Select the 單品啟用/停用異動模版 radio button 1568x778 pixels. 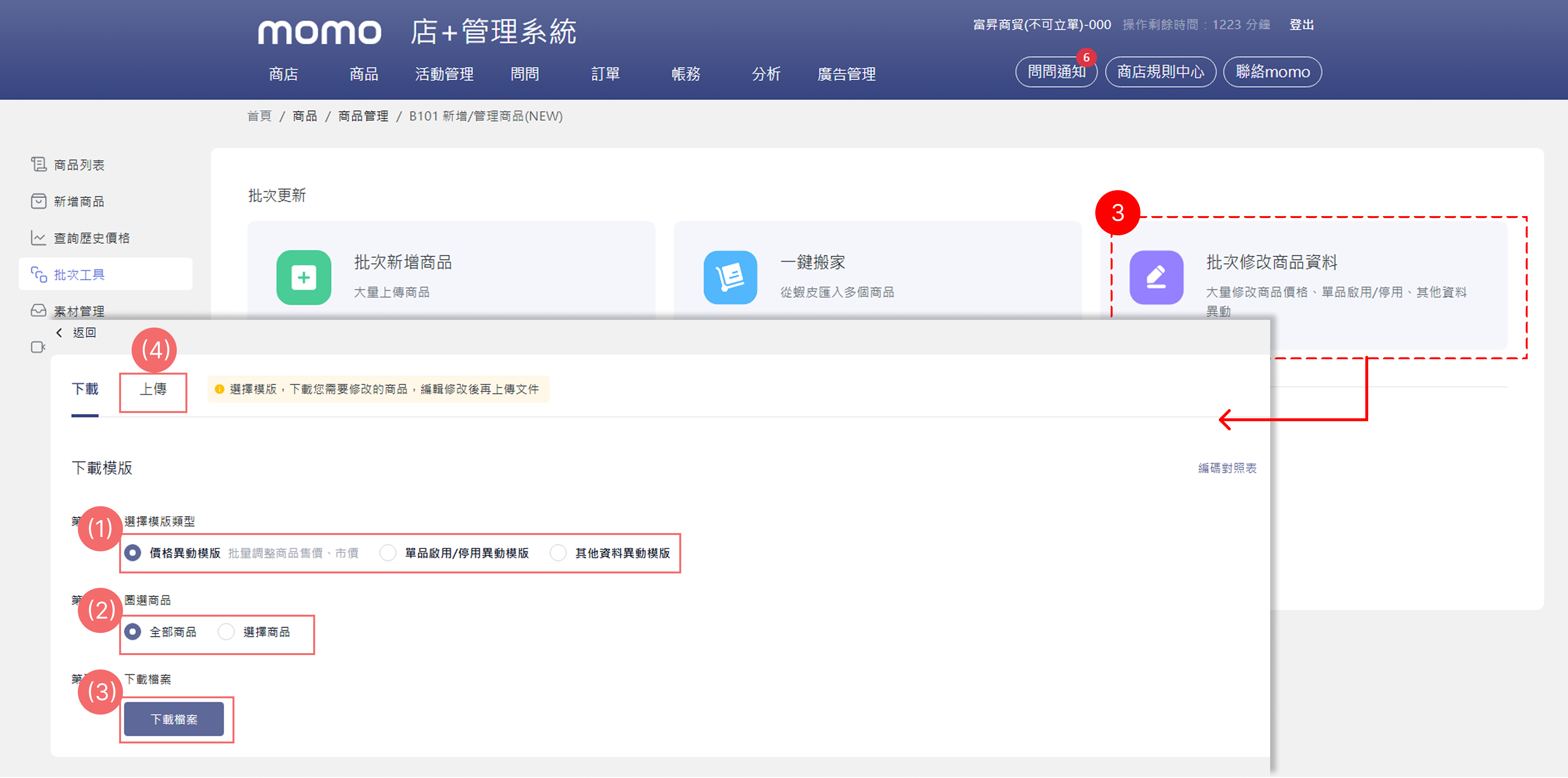coord(388,553)
